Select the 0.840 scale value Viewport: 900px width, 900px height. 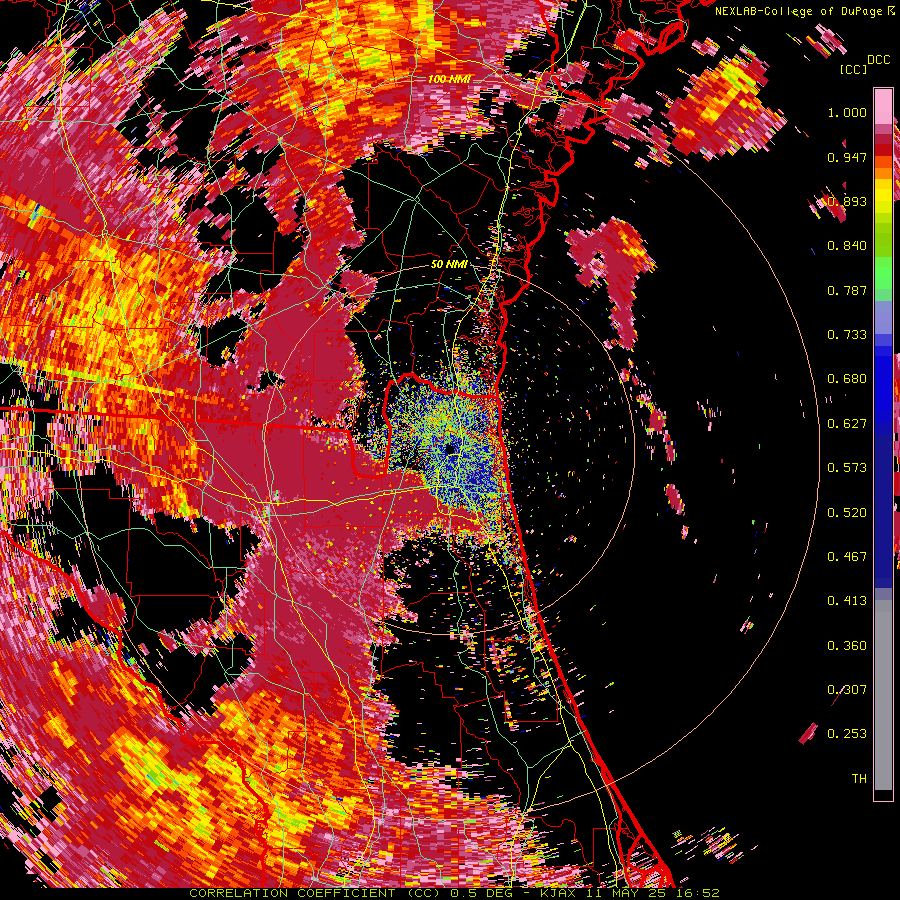[x=847, y=246]
